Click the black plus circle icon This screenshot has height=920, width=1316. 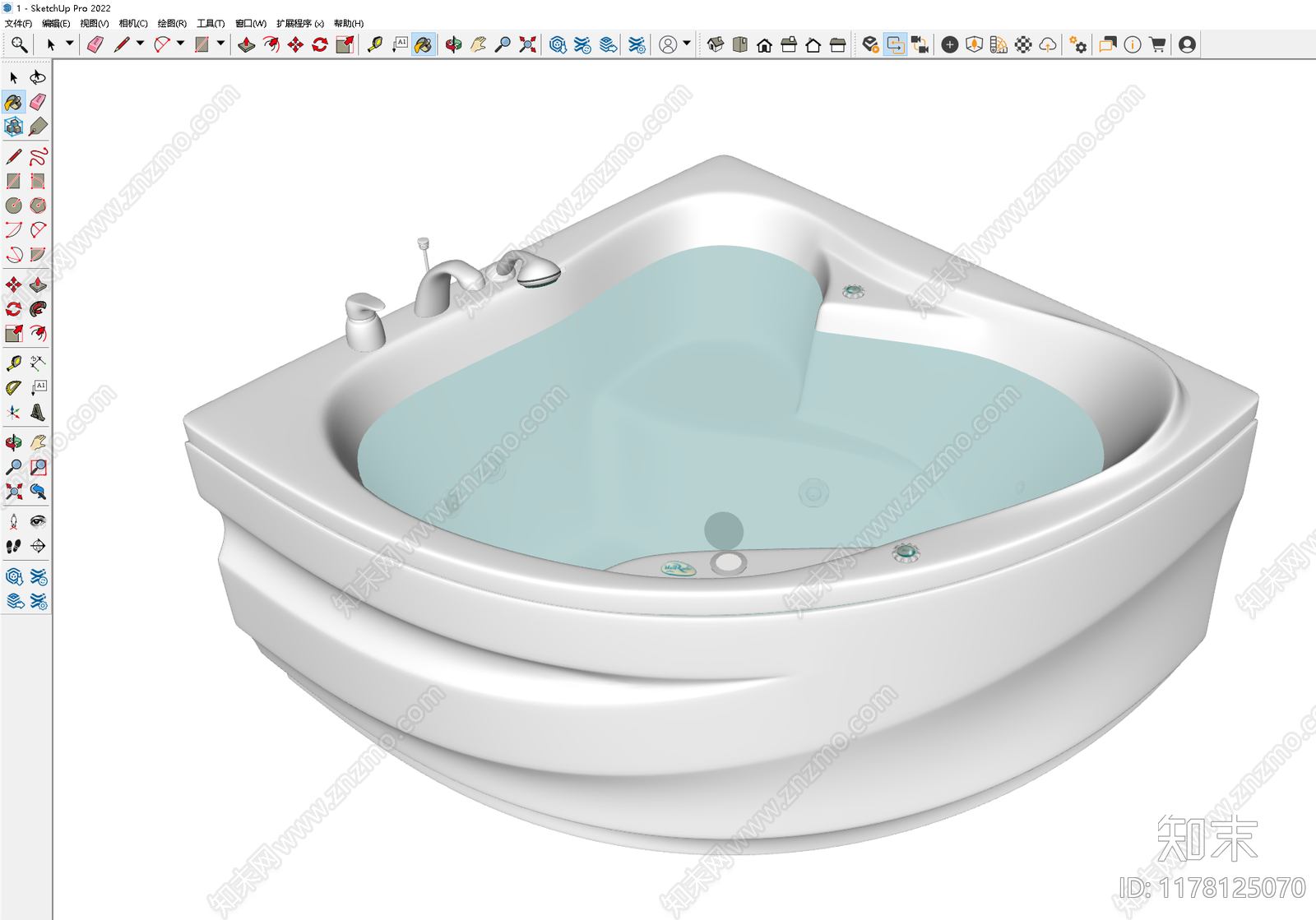(950, 44)
